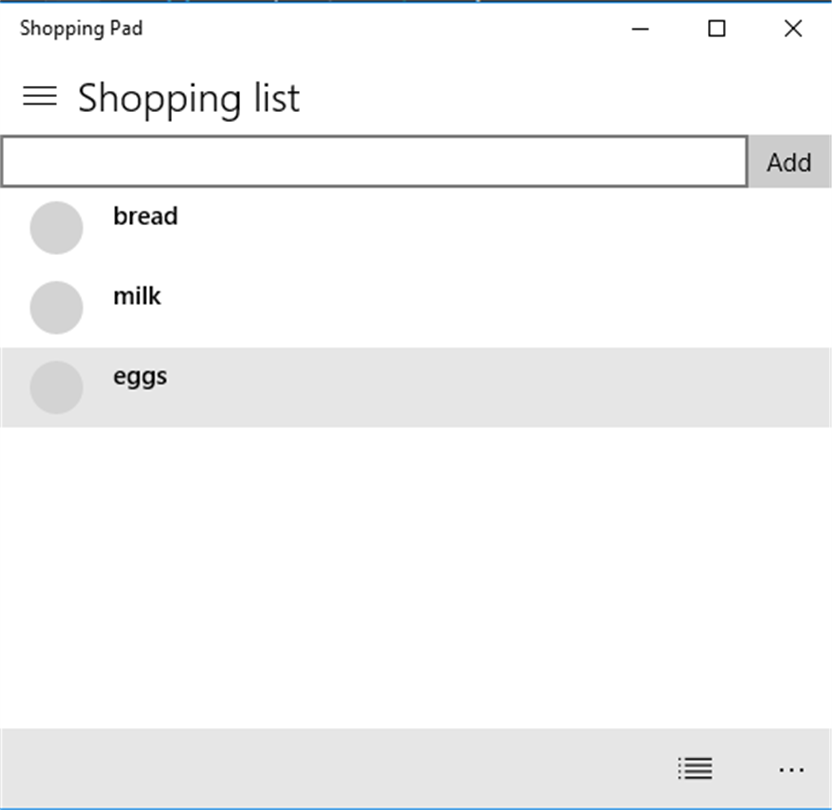Click the Shopping list page heading
This screenshot has width=832, height=810.
[189, 98]
